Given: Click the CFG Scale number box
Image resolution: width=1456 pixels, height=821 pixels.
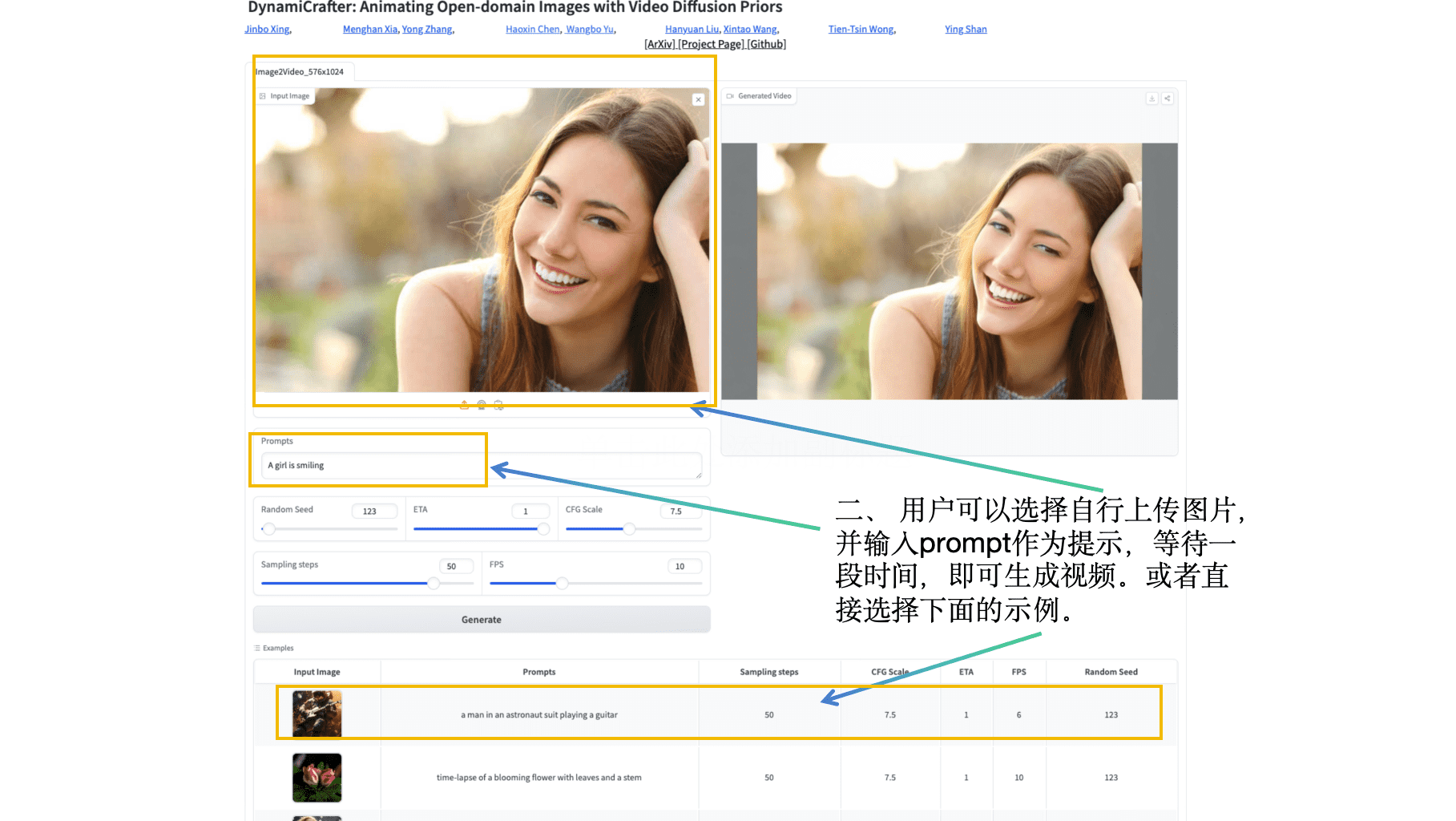Looking at the screenshot, I should pos(680,511).
